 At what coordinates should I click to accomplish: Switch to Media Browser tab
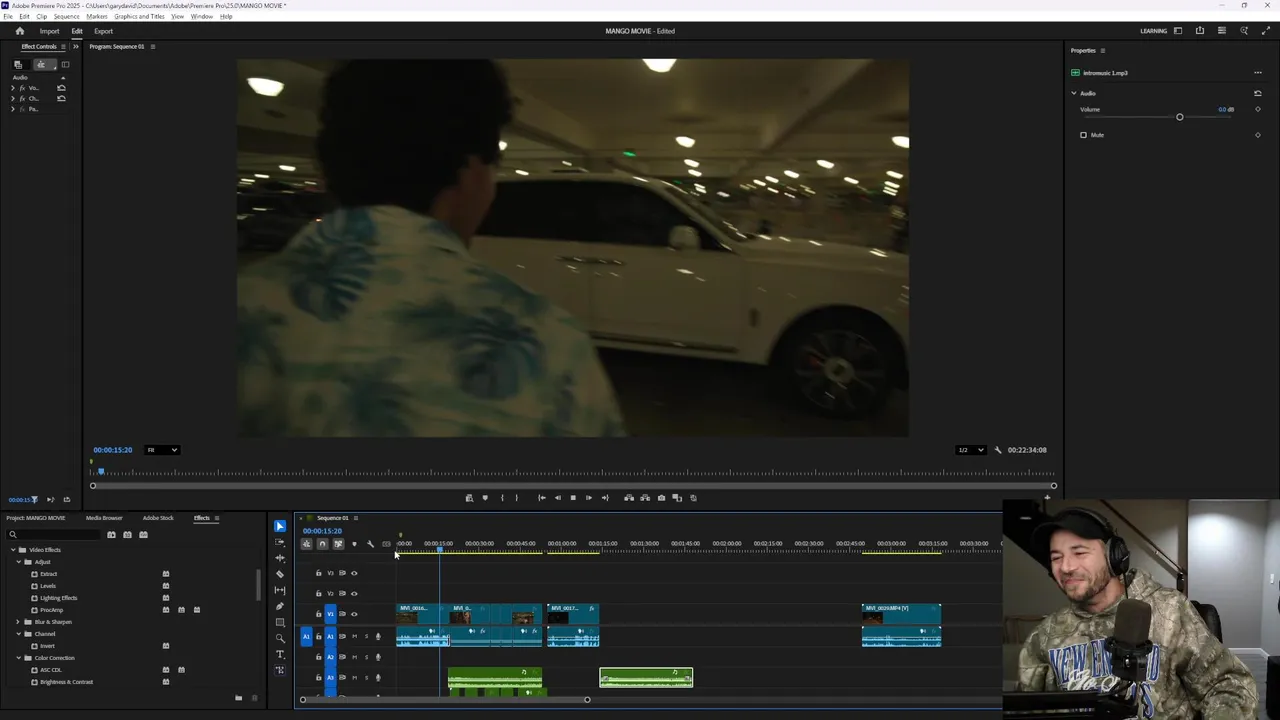point(104,518)
